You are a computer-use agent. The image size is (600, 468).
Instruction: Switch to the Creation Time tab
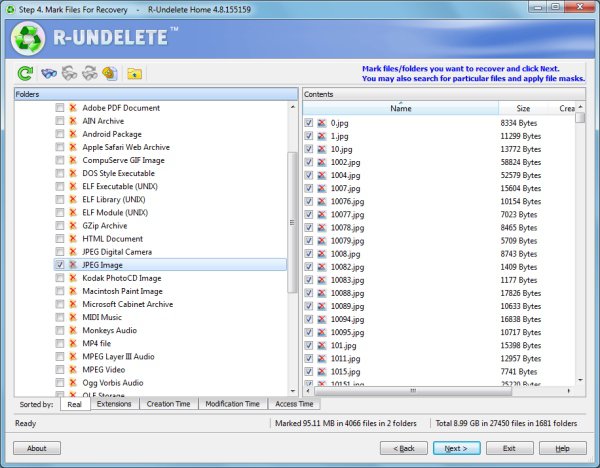click(x=168, y=404)
